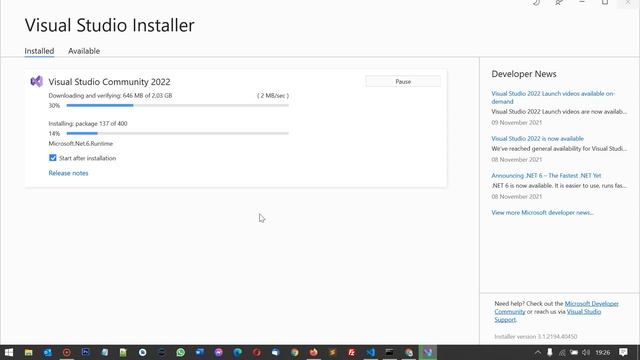Screen dimensions: 640x360
Task: Click the feedback person icon in title bar
Action: (559, 2)
